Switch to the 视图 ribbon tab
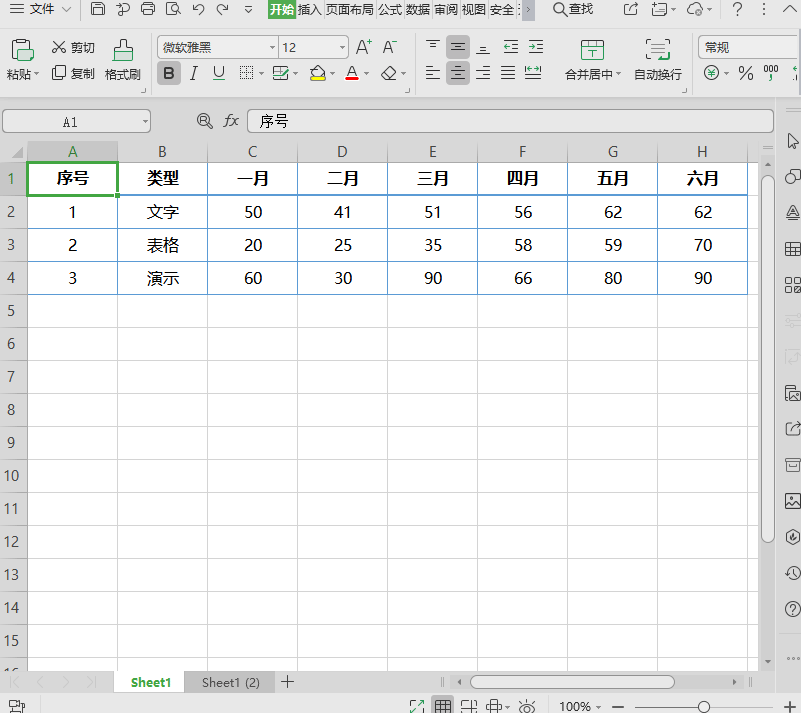The width and height of the screenshot is (801, 713). 474,9
